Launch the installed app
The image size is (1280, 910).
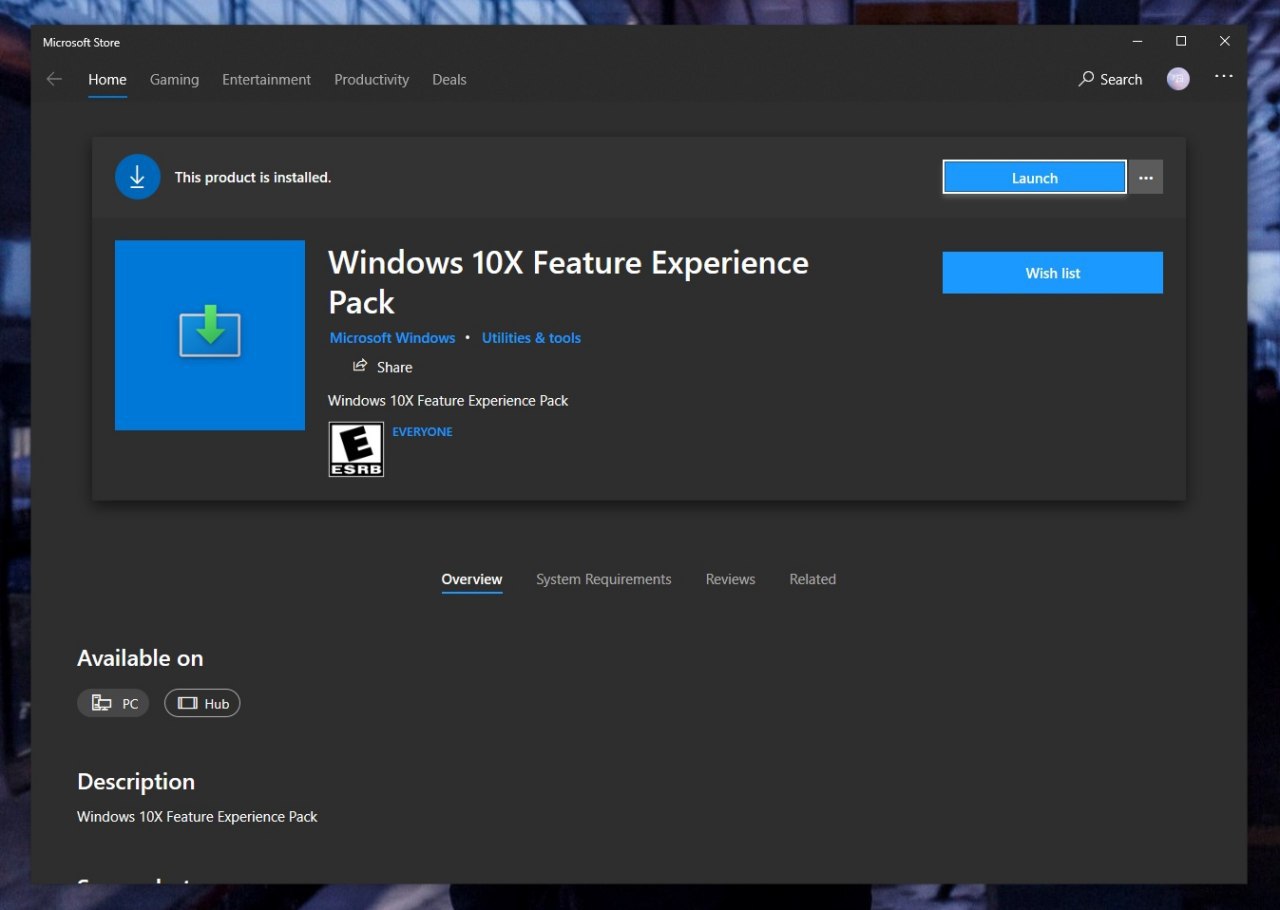[1034, 177]
